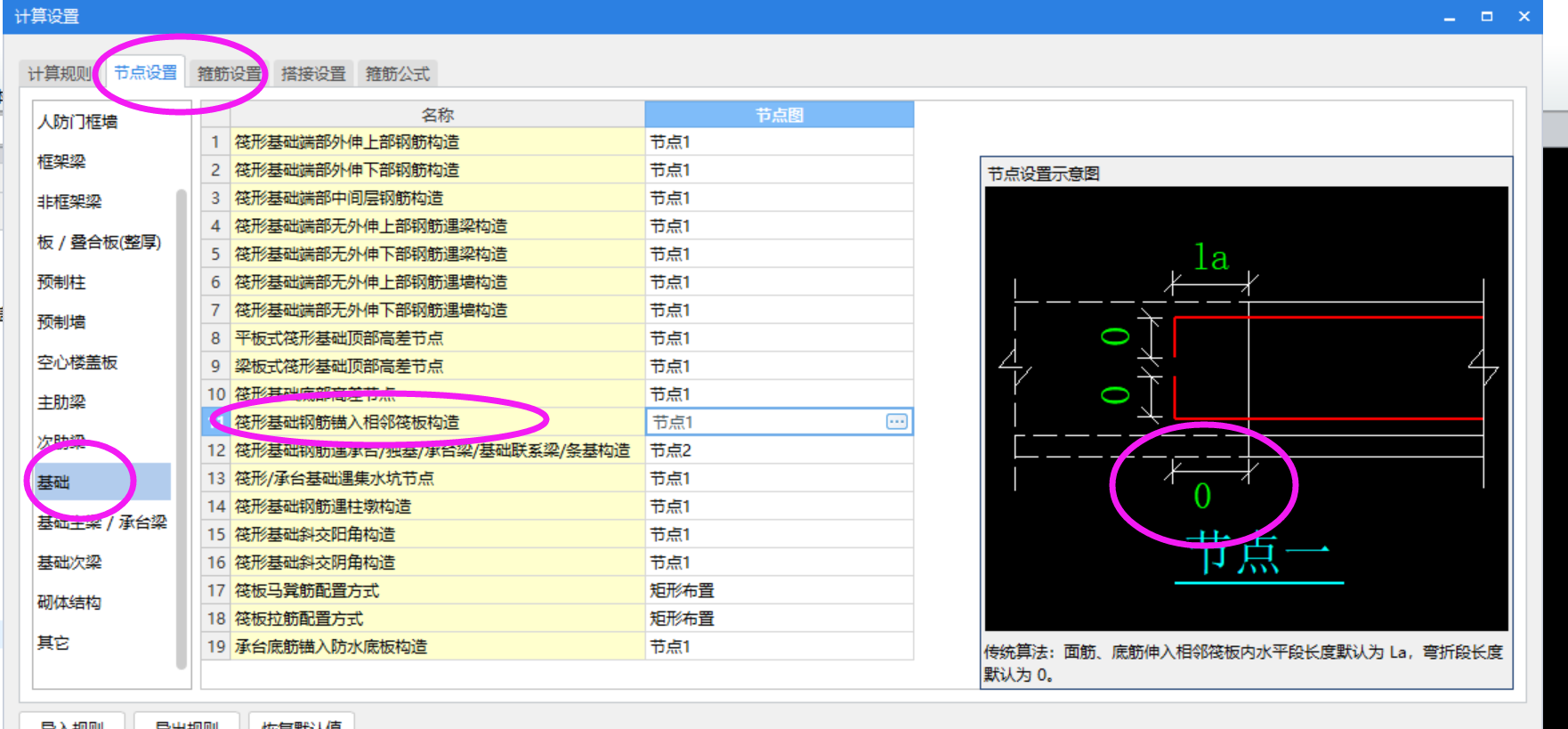Click the green la value in diagram
This screenshot has height=729, width=1568.
[x=1211, y=257]
